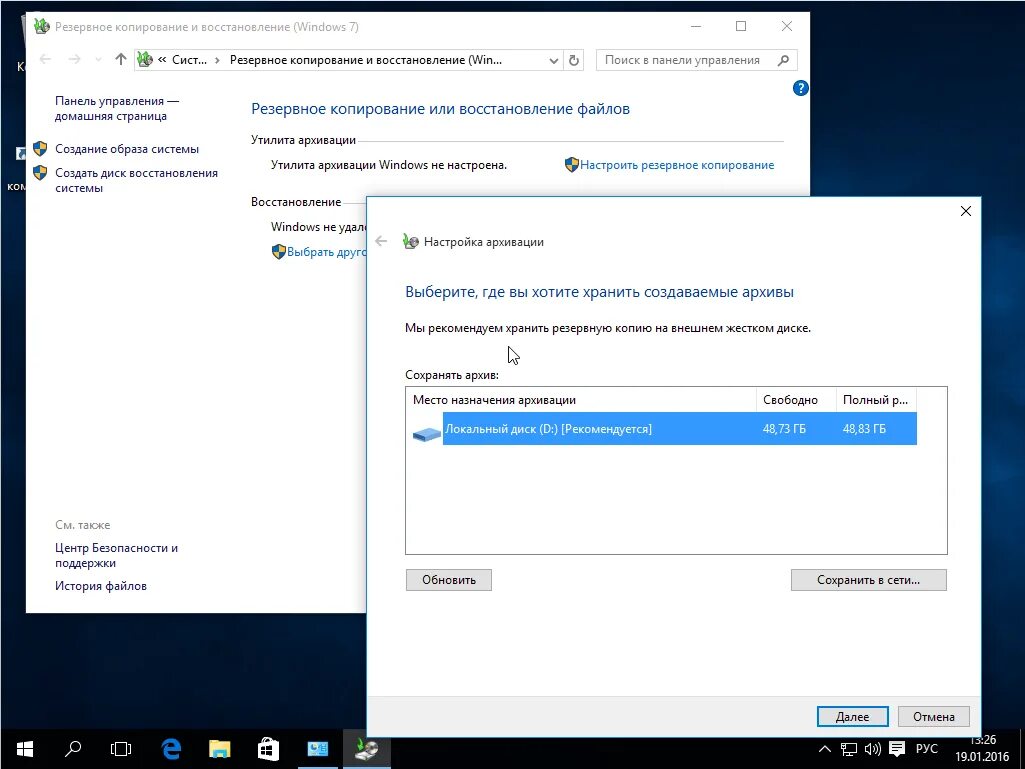This screenshot has width=1025, height=769.
Task: Click the back arrow in Настройка архивации dialog
Action: (x=381, y=241)
